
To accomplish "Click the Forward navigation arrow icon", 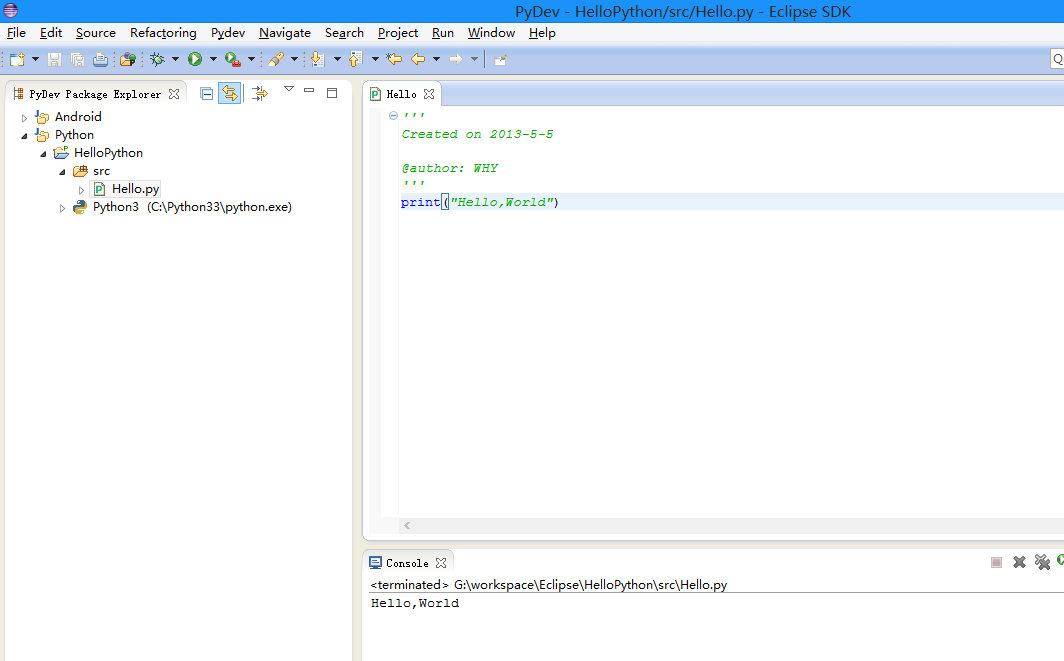I will click(x=456, y=60).
